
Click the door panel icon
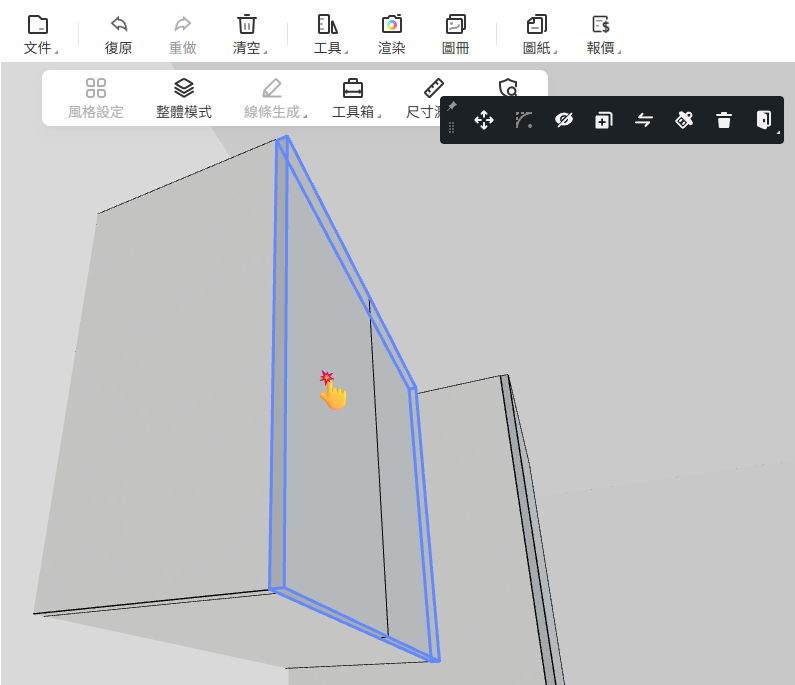(764, 121)
